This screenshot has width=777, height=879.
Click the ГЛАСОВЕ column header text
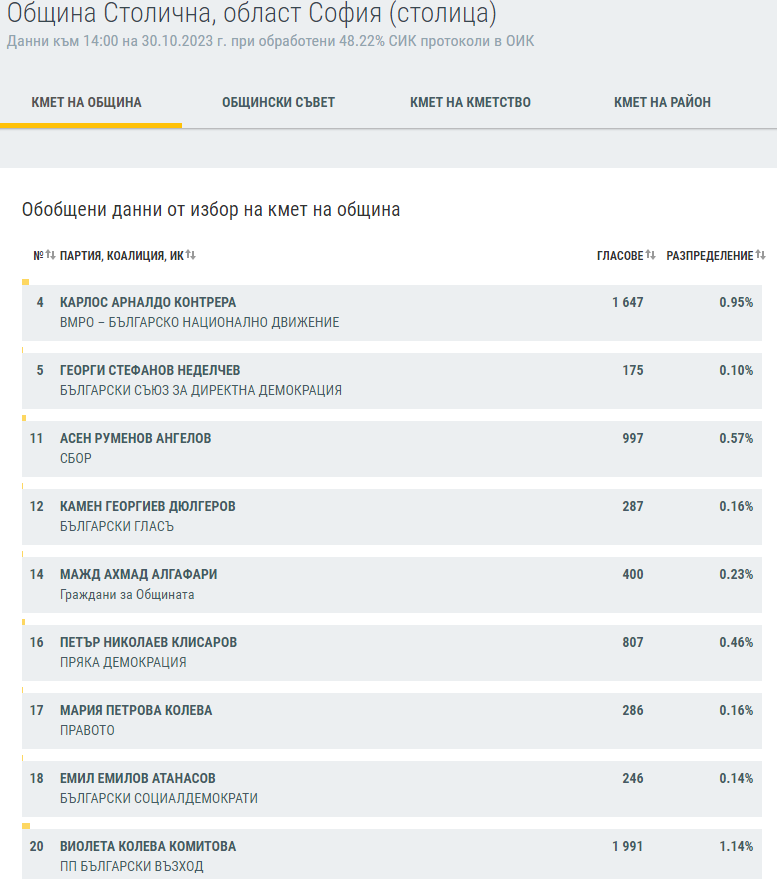tap(620, 256)
